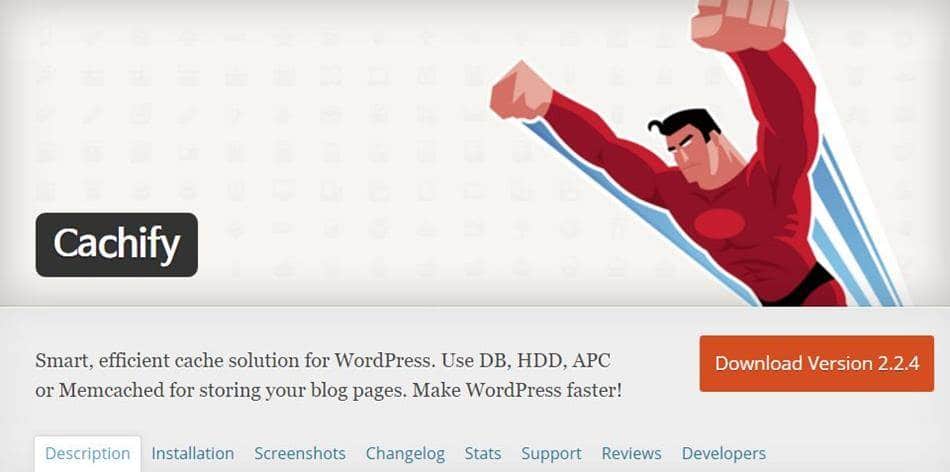Show the Reviews tab

pyautogui.click(x=631, y=453)
